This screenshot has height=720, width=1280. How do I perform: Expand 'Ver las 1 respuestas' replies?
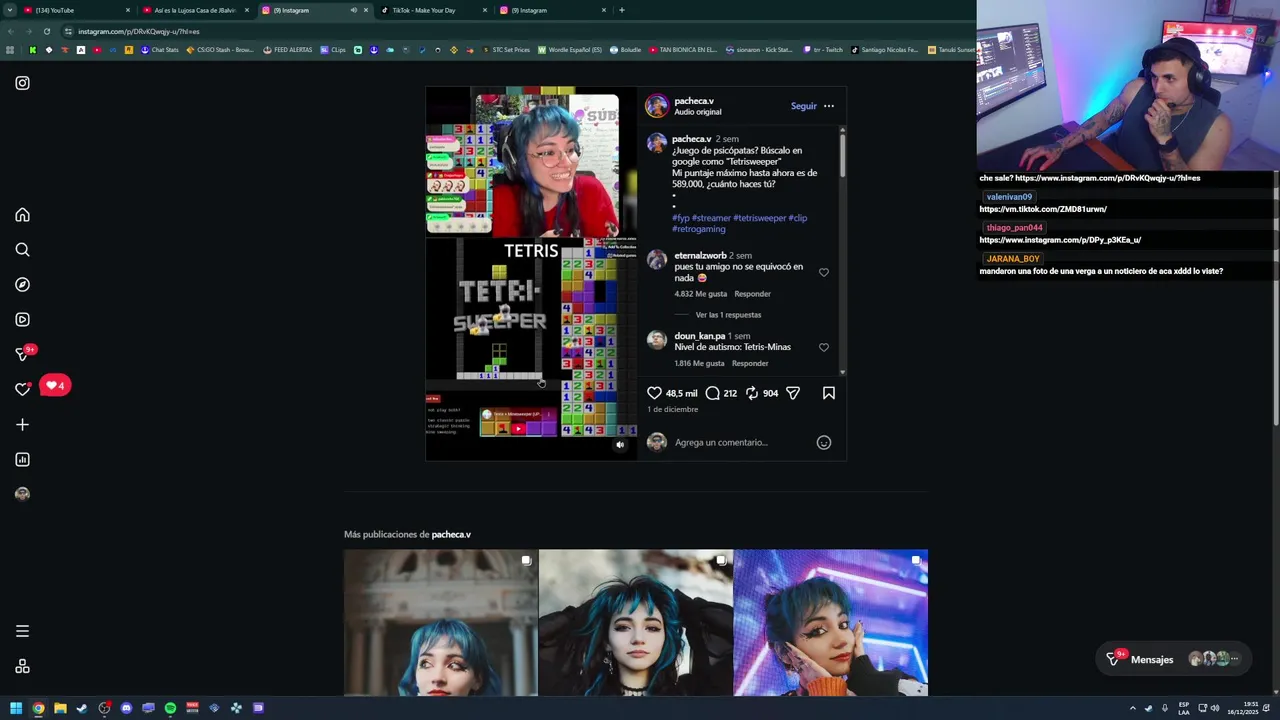tap(728, 315)
